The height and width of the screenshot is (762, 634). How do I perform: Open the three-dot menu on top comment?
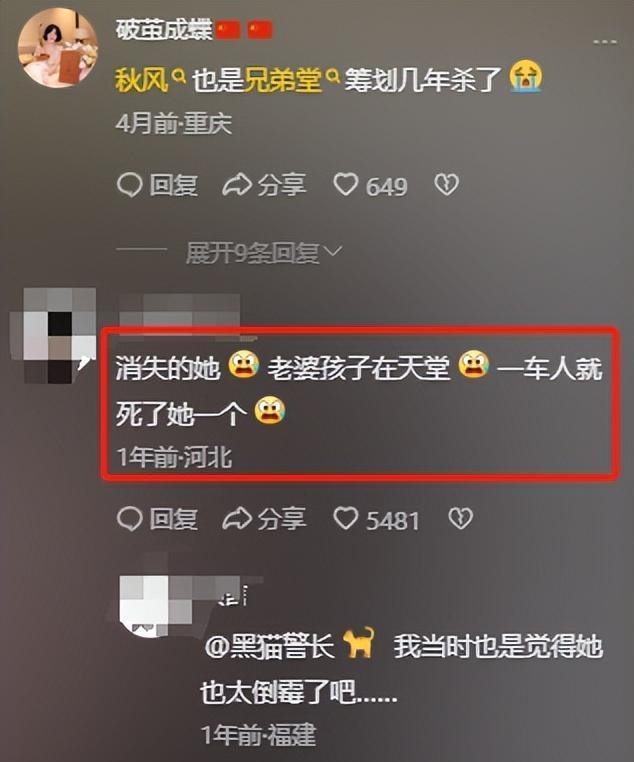[x=605, y=42]
